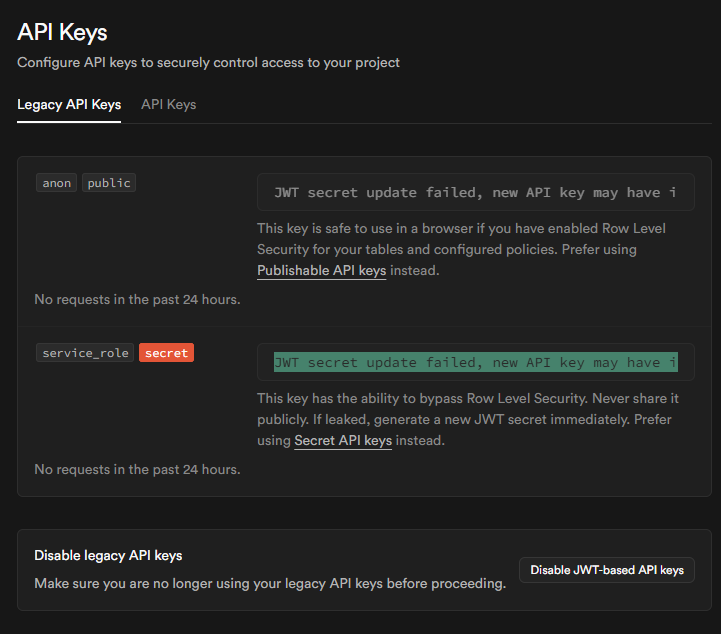The width and height of the screenshot is (721, 634).
Task: Click the request count under service_role key
Action: click(x=137, y=469)
